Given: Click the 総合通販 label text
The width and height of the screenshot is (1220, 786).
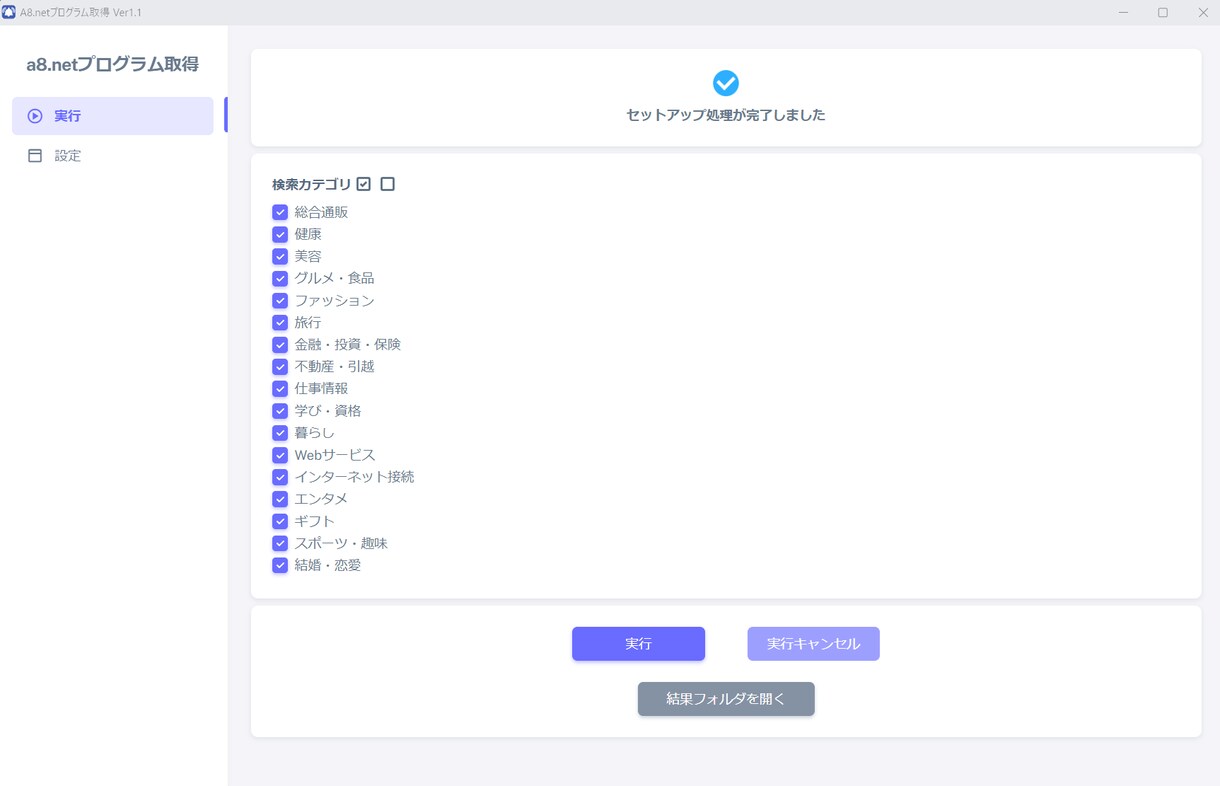Looking at the screenshot, I should pyautogui.click(x=321, y=212).
